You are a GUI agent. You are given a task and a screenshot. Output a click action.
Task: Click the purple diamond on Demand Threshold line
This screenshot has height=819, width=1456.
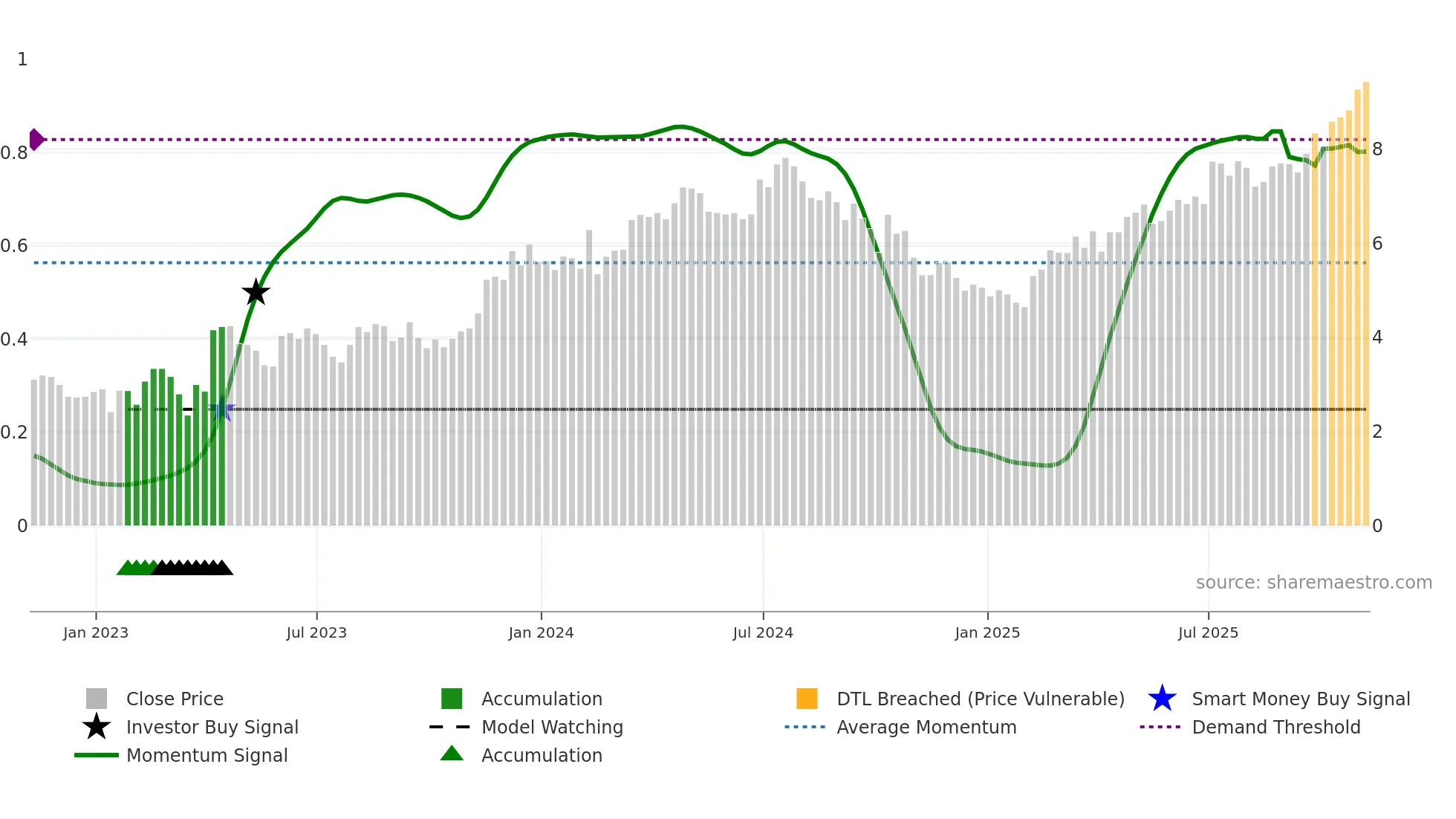pyautogui.click(x=36, y=139)
